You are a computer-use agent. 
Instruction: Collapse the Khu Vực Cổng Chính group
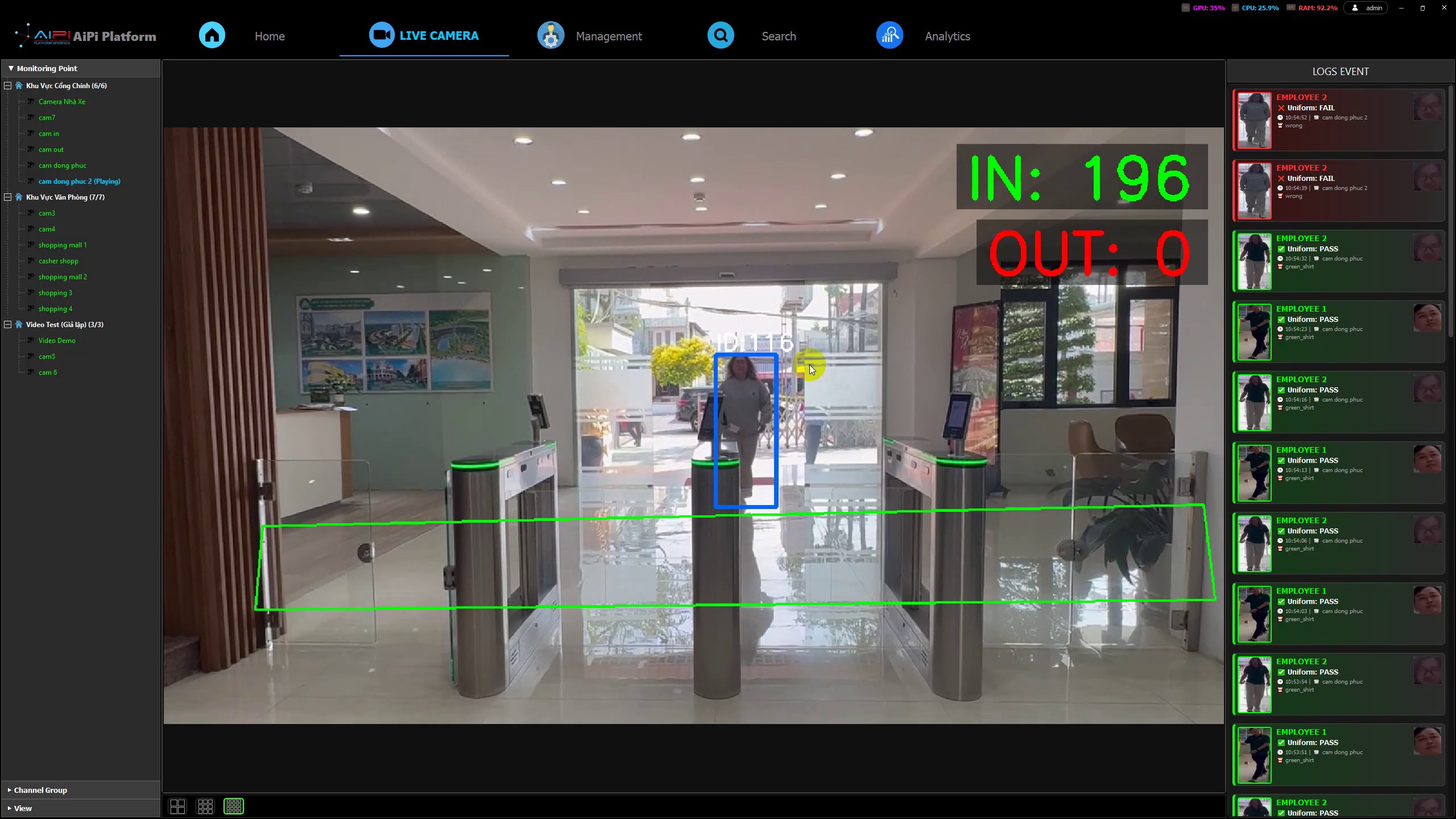point(8,85)
